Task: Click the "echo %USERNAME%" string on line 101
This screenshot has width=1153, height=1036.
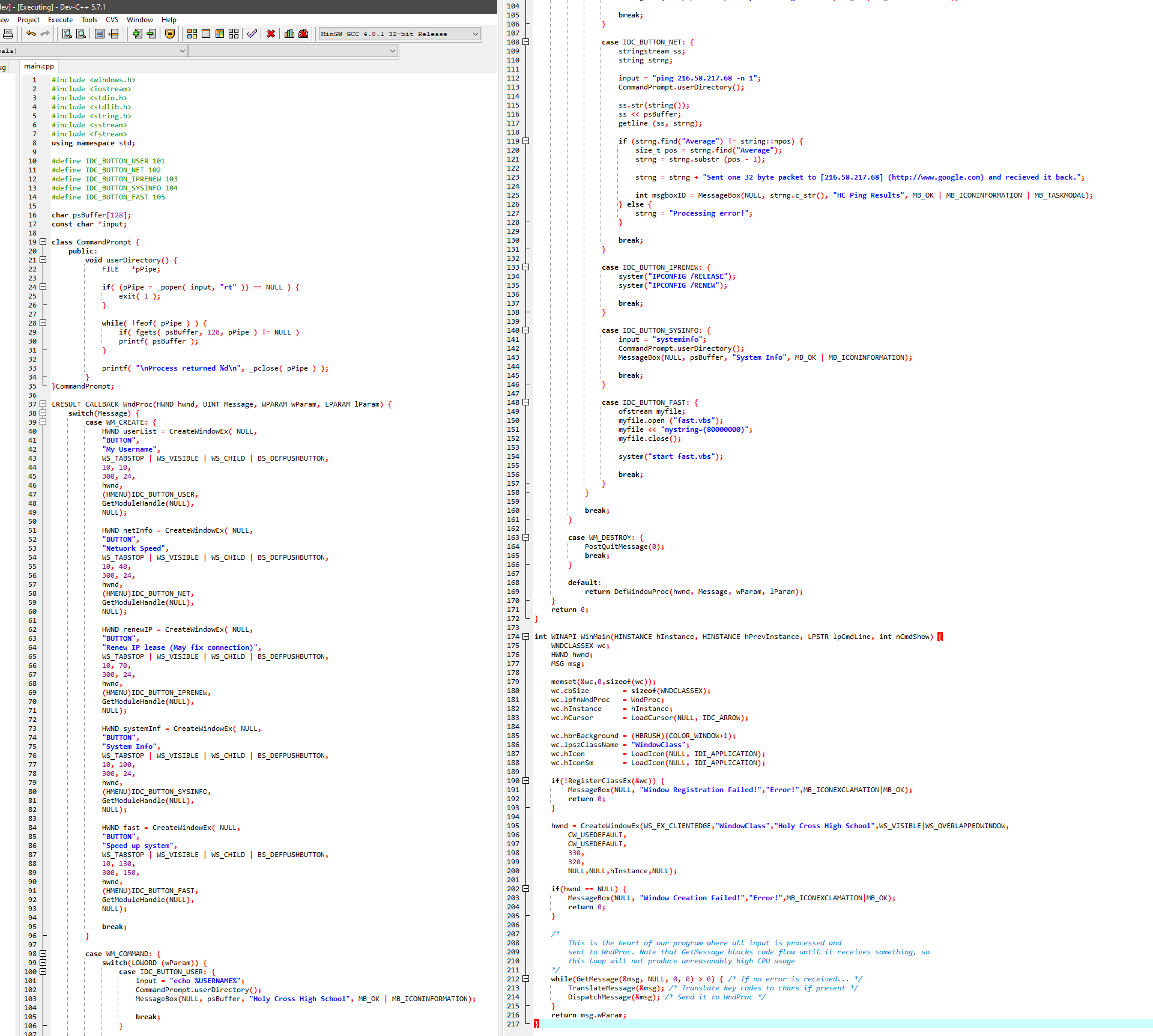Action: [205, 981]
